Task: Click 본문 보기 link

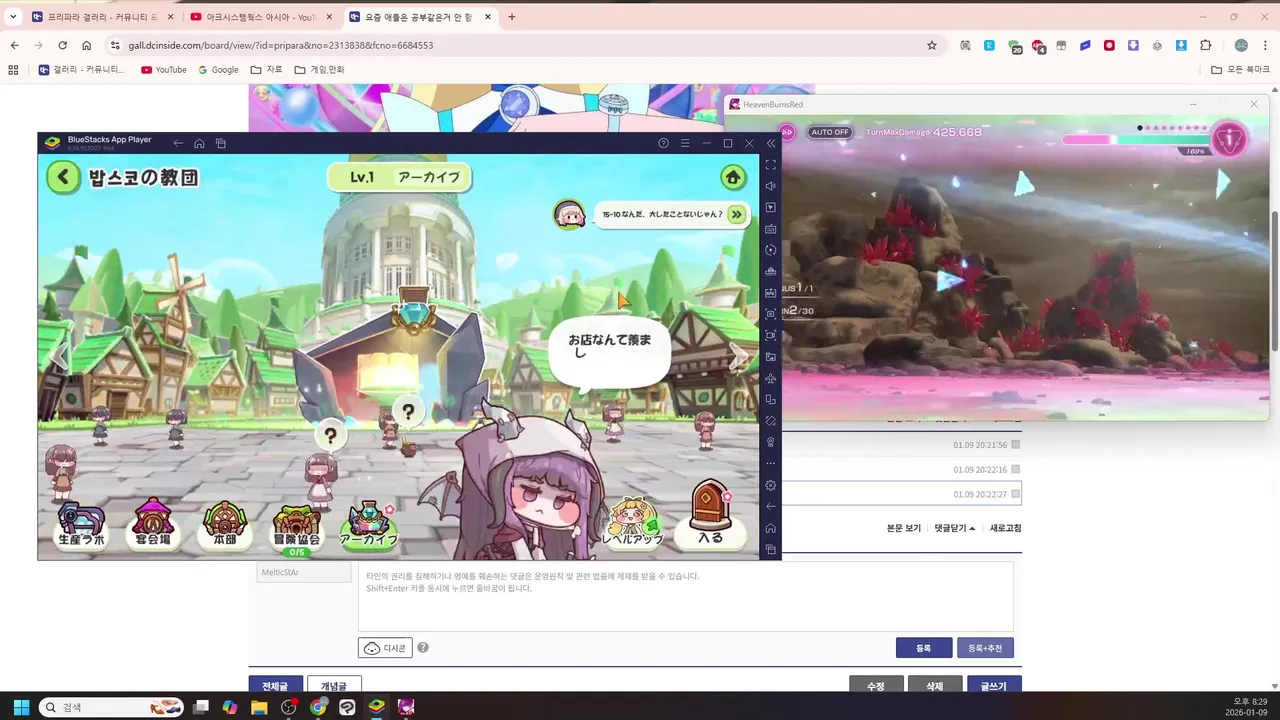Action: (904, 528)
